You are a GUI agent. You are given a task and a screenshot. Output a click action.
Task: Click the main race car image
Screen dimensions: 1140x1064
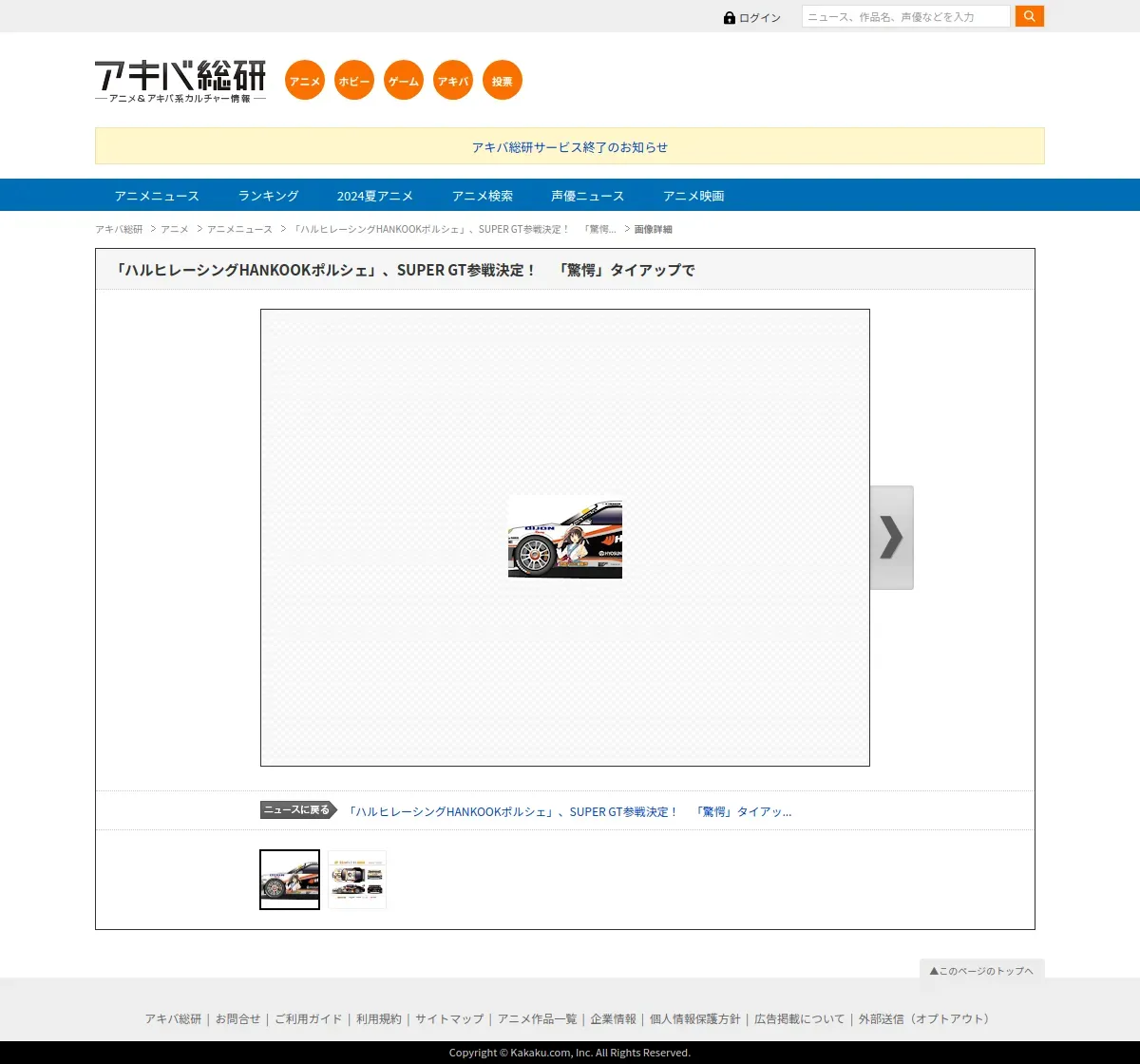[565, 538]
